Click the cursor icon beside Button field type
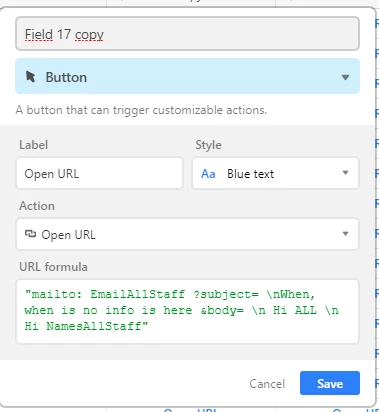 pyautogui.click(x=30, y=77)
